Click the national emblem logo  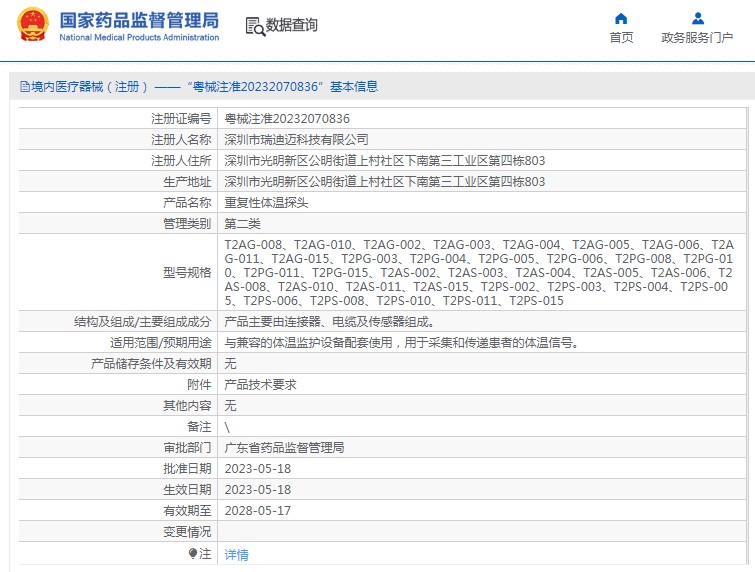coord(33,25)
